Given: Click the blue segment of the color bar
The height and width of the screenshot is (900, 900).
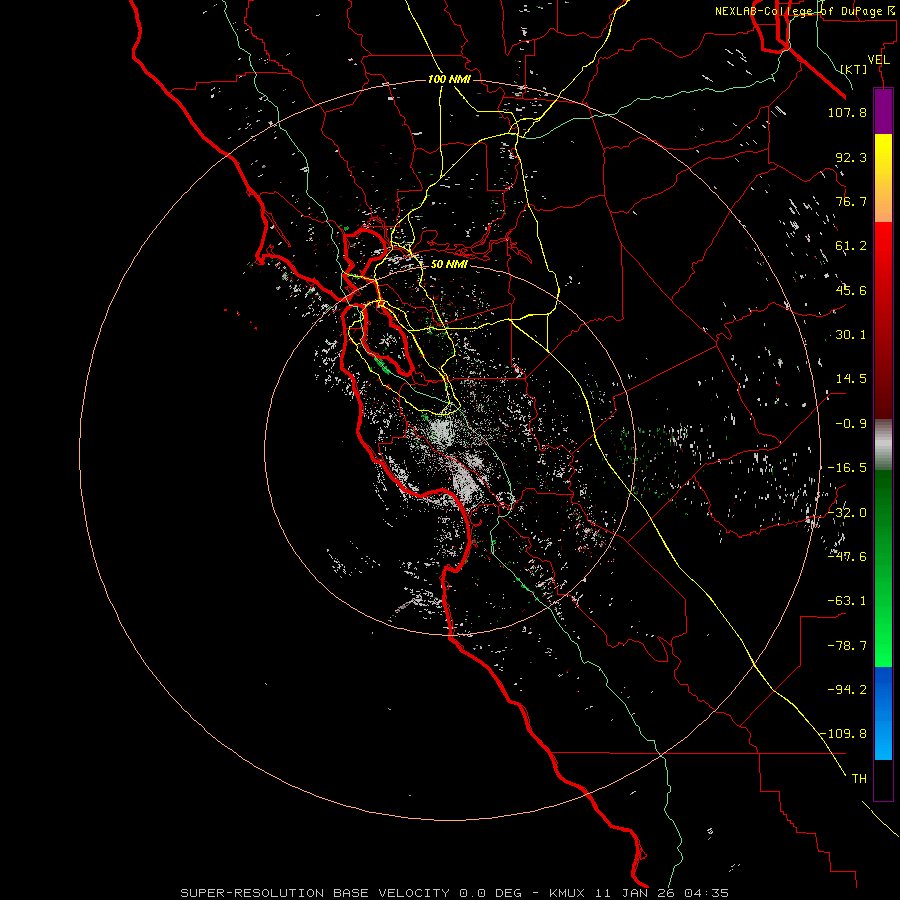Looking at the screenshot, I should (883, 713).
